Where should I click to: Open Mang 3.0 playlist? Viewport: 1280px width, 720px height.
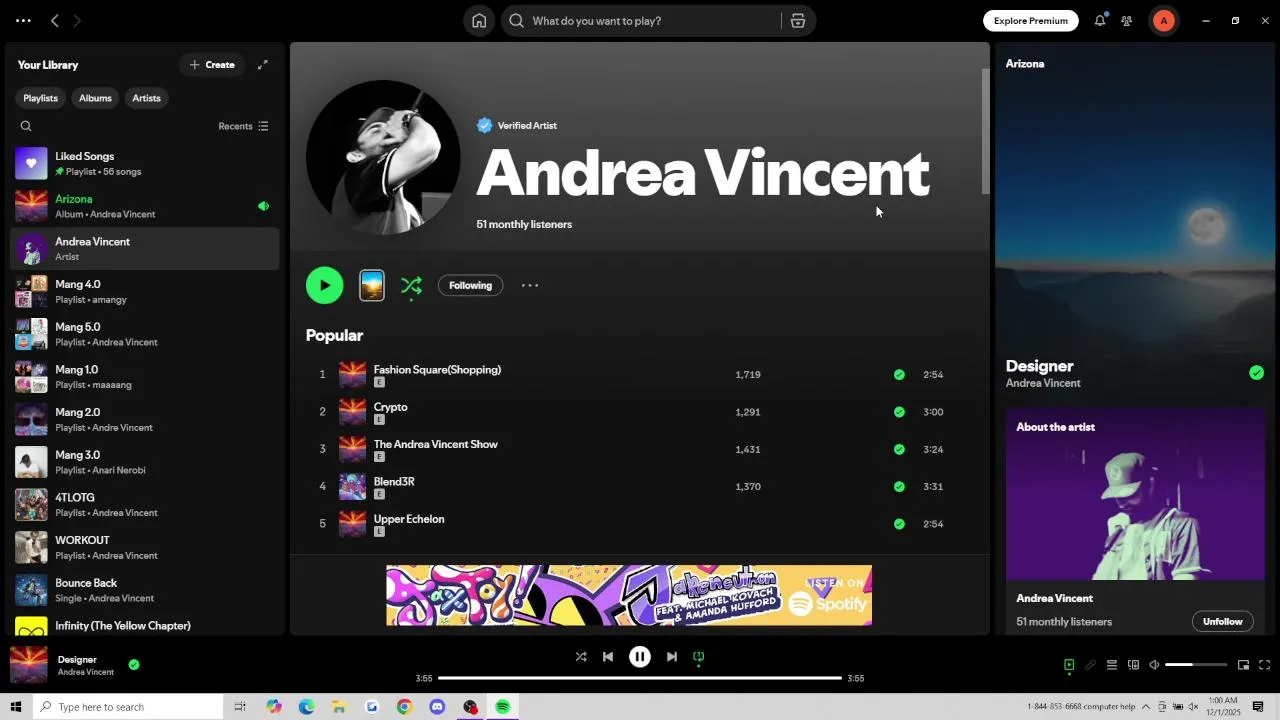click(x=144, y=462)
